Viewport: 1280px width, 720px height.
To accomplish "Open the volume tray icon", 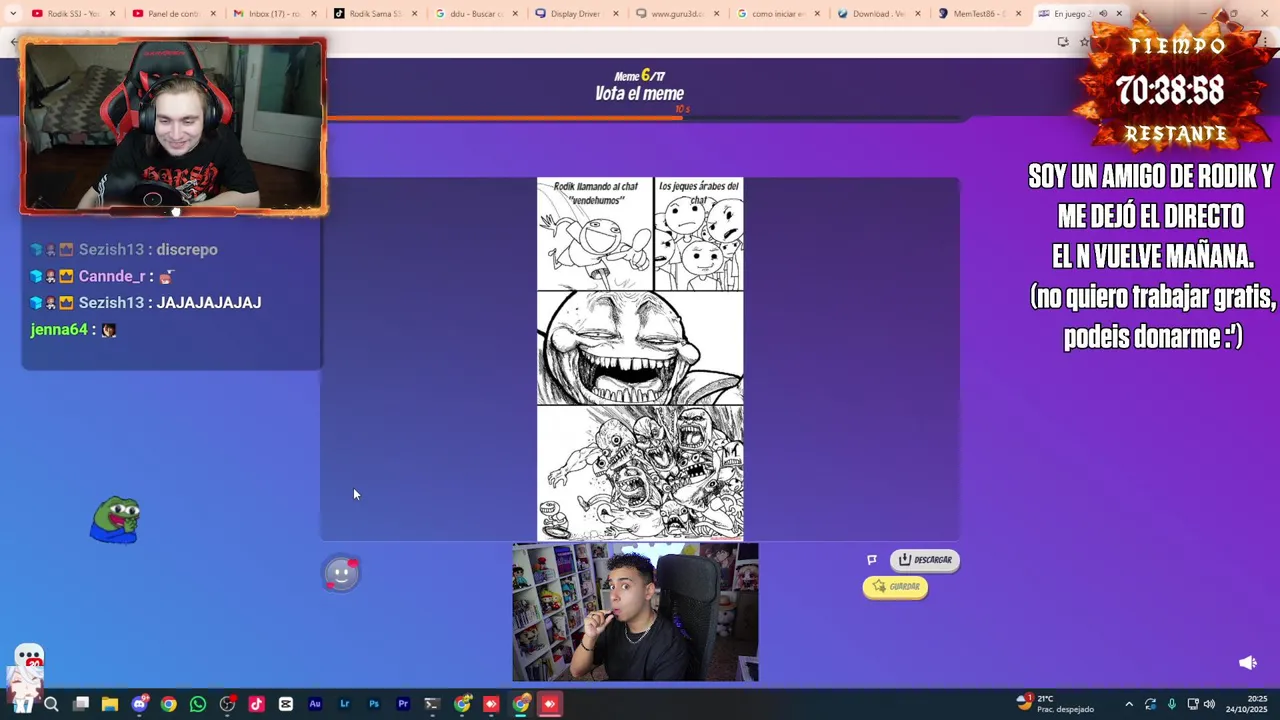I will coord(1209,704).
